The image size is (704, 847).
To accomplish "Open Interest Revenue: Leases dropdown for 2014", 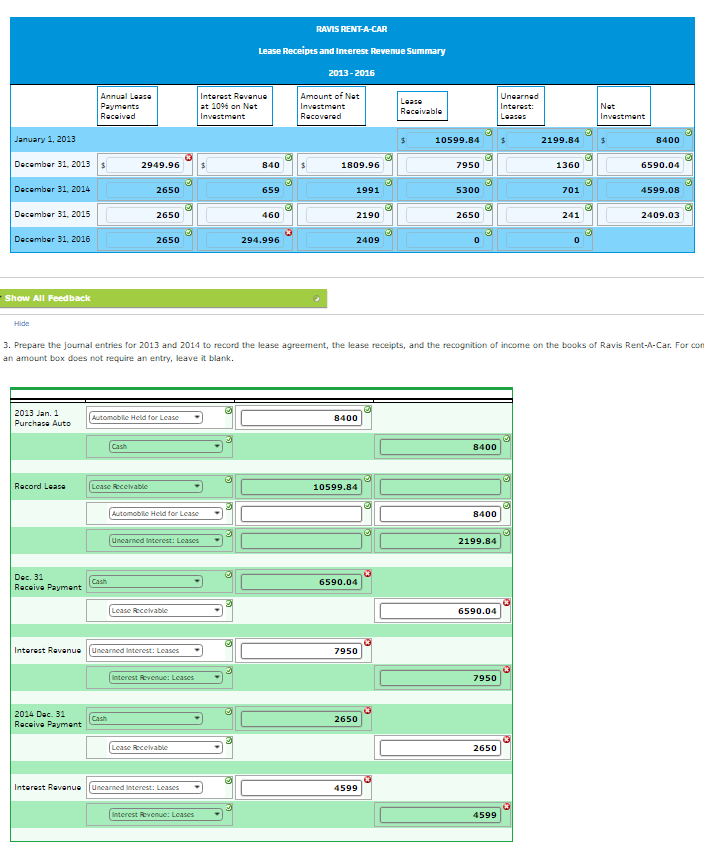I will point(166,814).
